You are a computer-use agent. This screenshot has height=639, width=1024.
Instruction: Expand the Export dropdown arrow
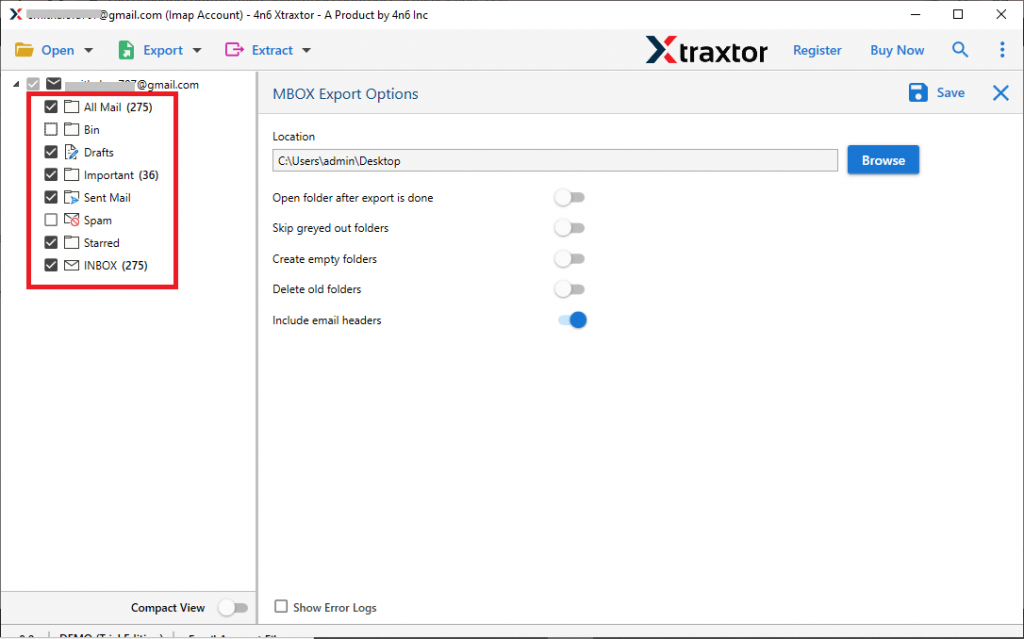[x=195, y=49]
